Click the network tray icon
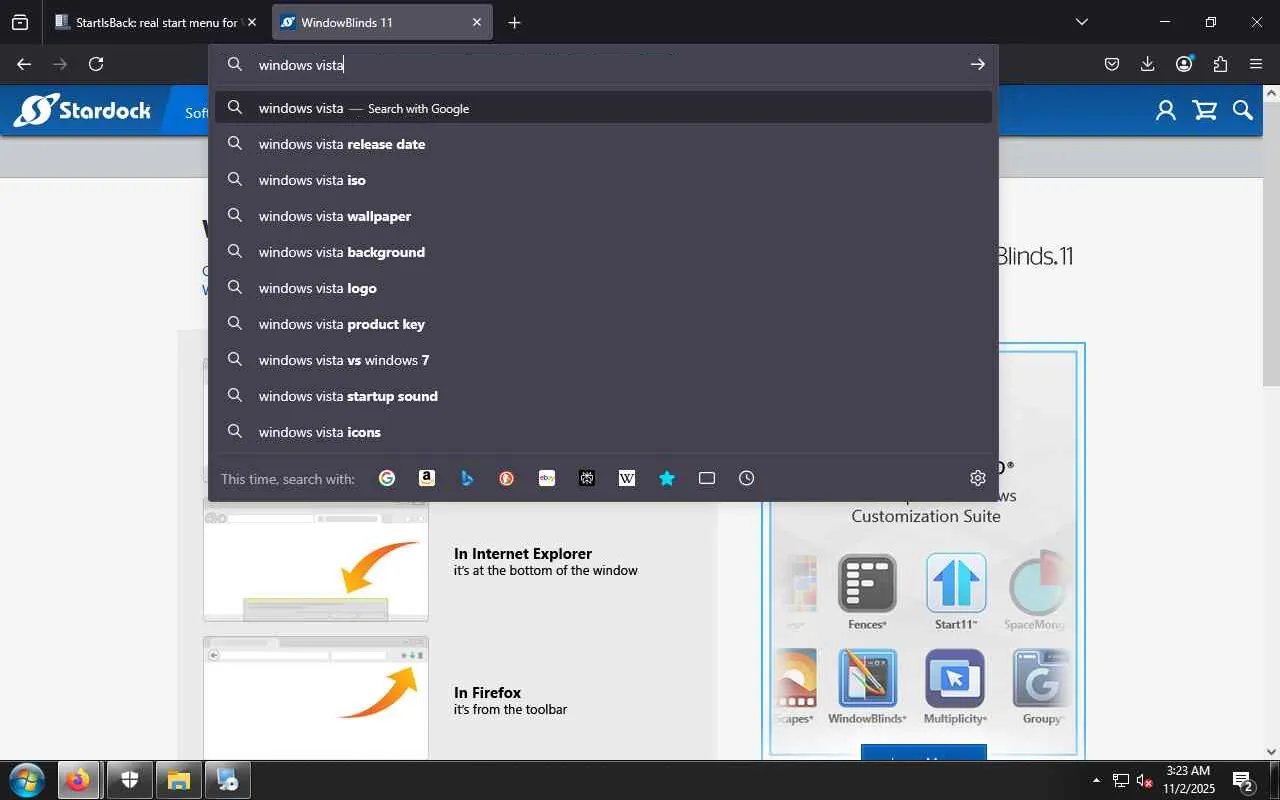Image resolution: width=1280 pixels, height=800 pixels. (1121, 780)
